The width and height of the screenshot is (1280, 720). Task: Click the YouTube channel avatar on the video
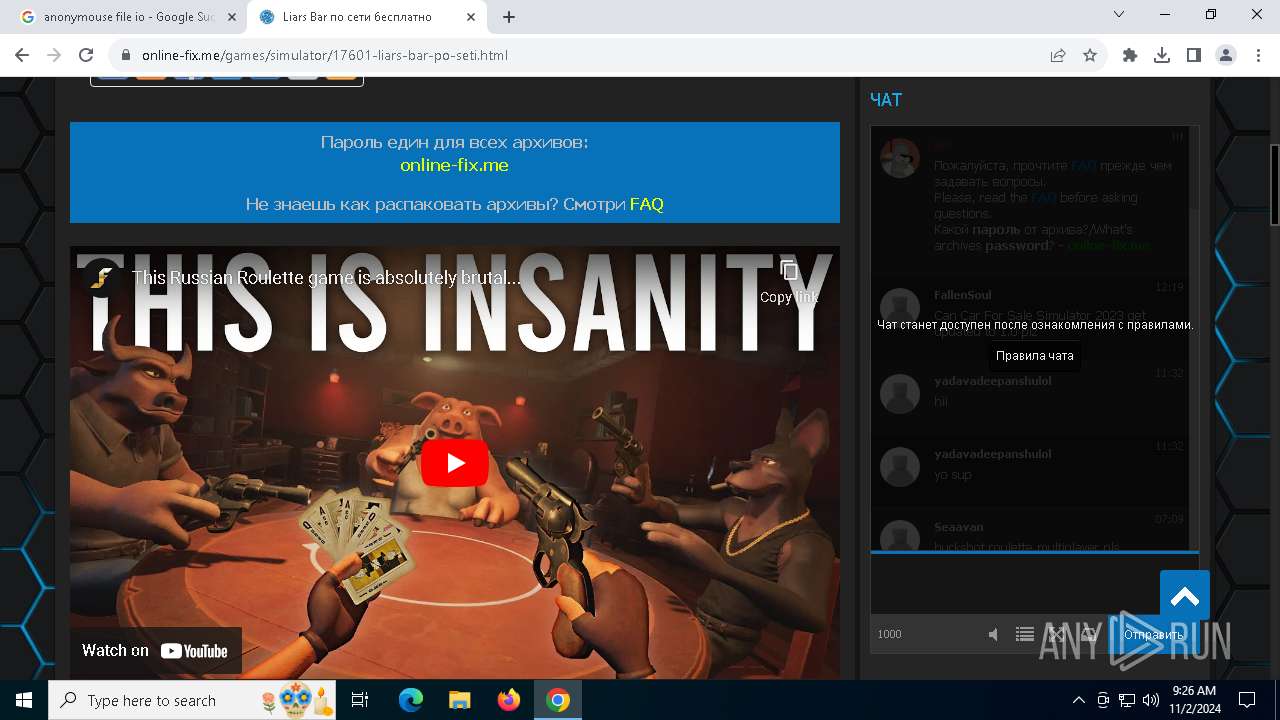100,278
